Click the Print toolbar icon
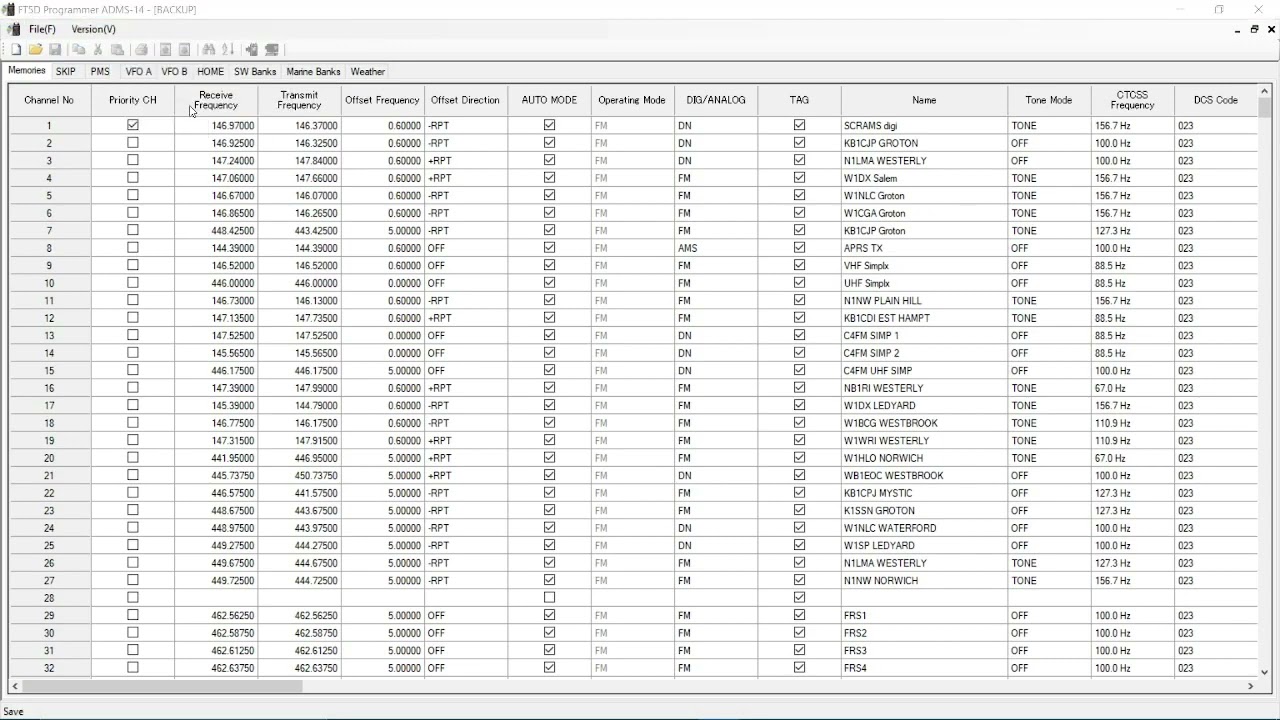The image size is (1280, 720). 141,50
